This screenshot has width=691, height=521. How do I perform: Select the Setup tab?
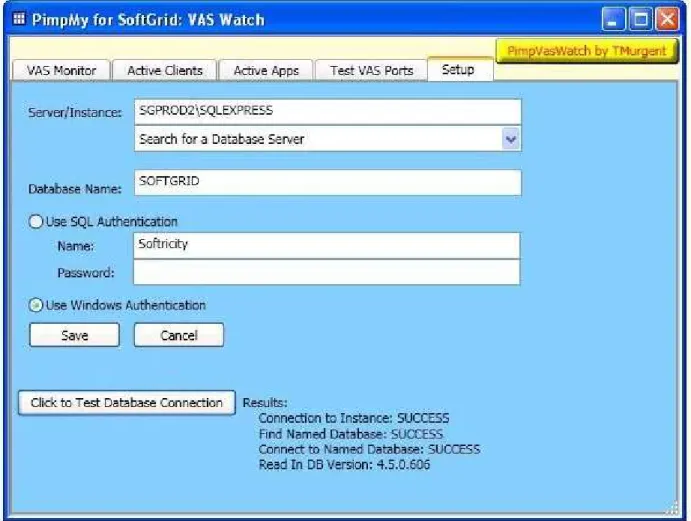coord(460,69)
